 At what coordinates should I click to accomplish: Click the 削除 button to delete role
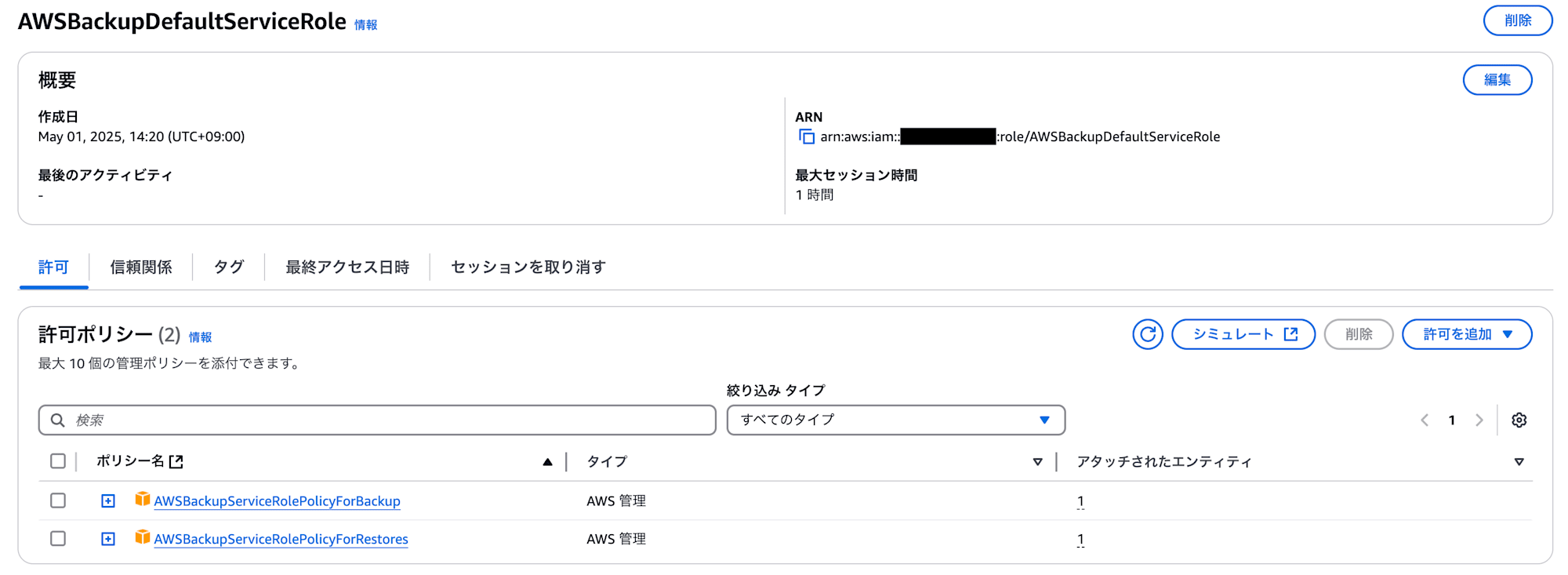click(x=1518, y=20)
